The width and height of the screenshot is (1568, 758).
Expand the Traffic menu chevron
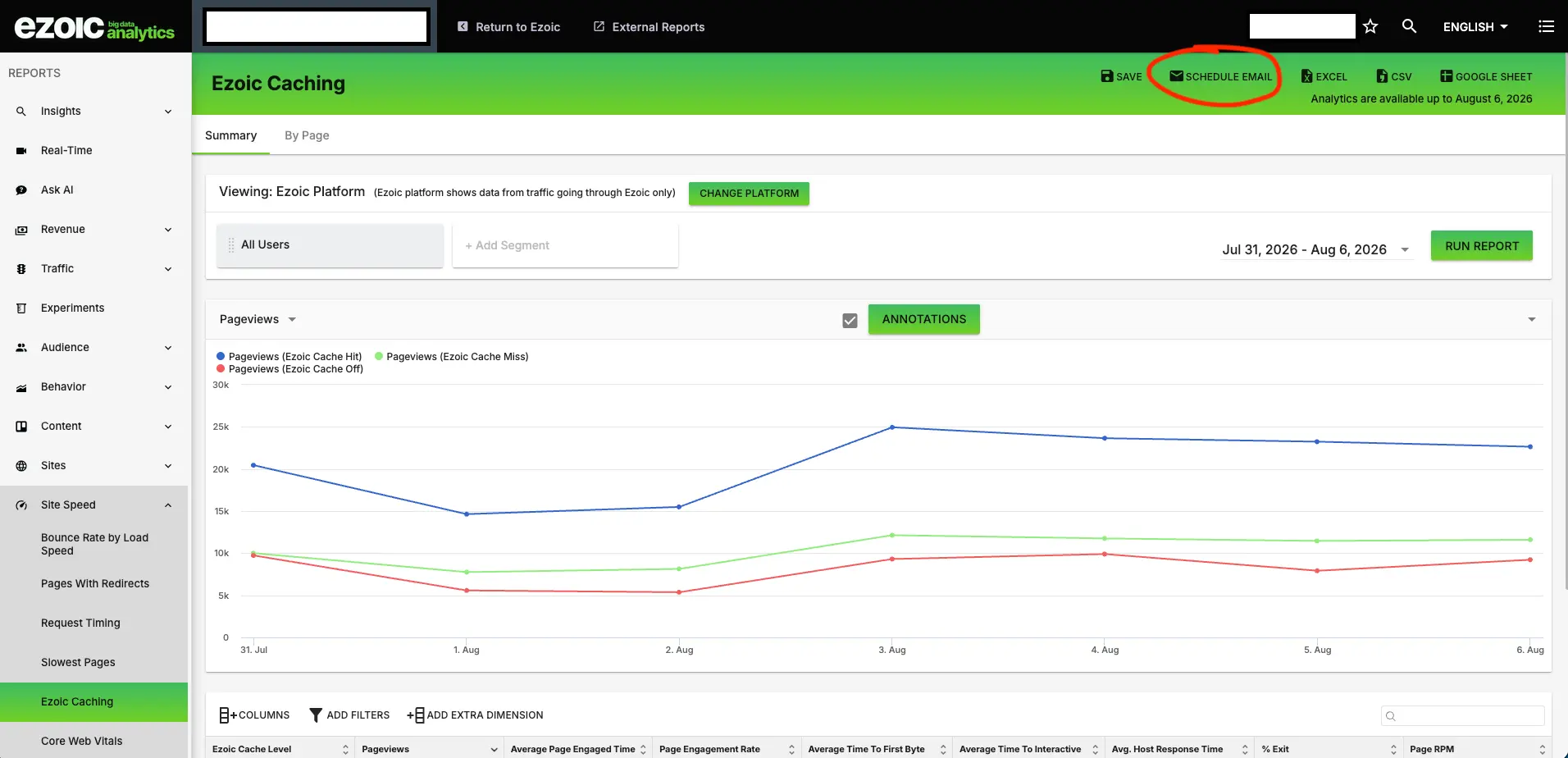(168, 269)
